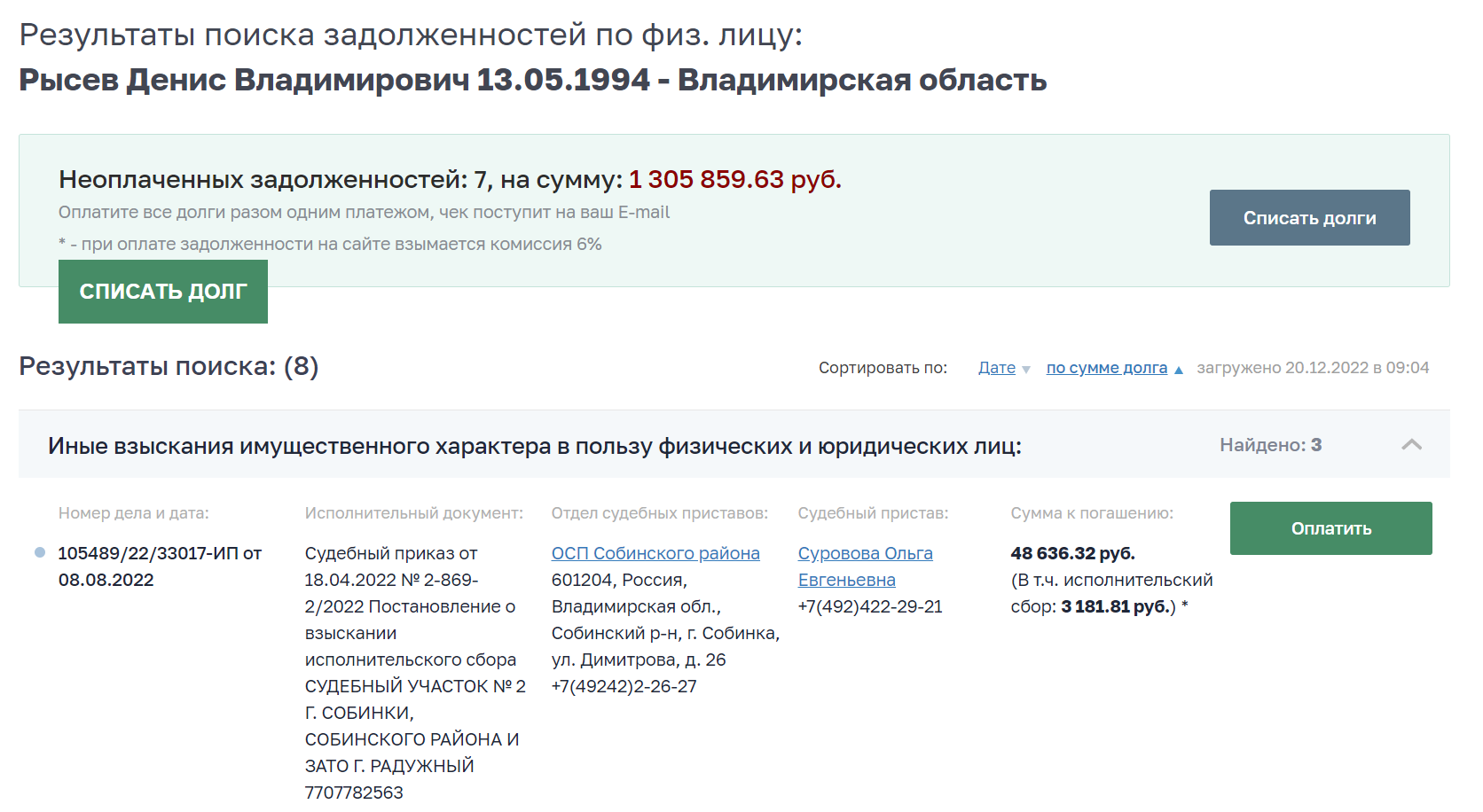Click the 'Найдено: 3' counter

pyautogui.click(x=1270, y=445)
